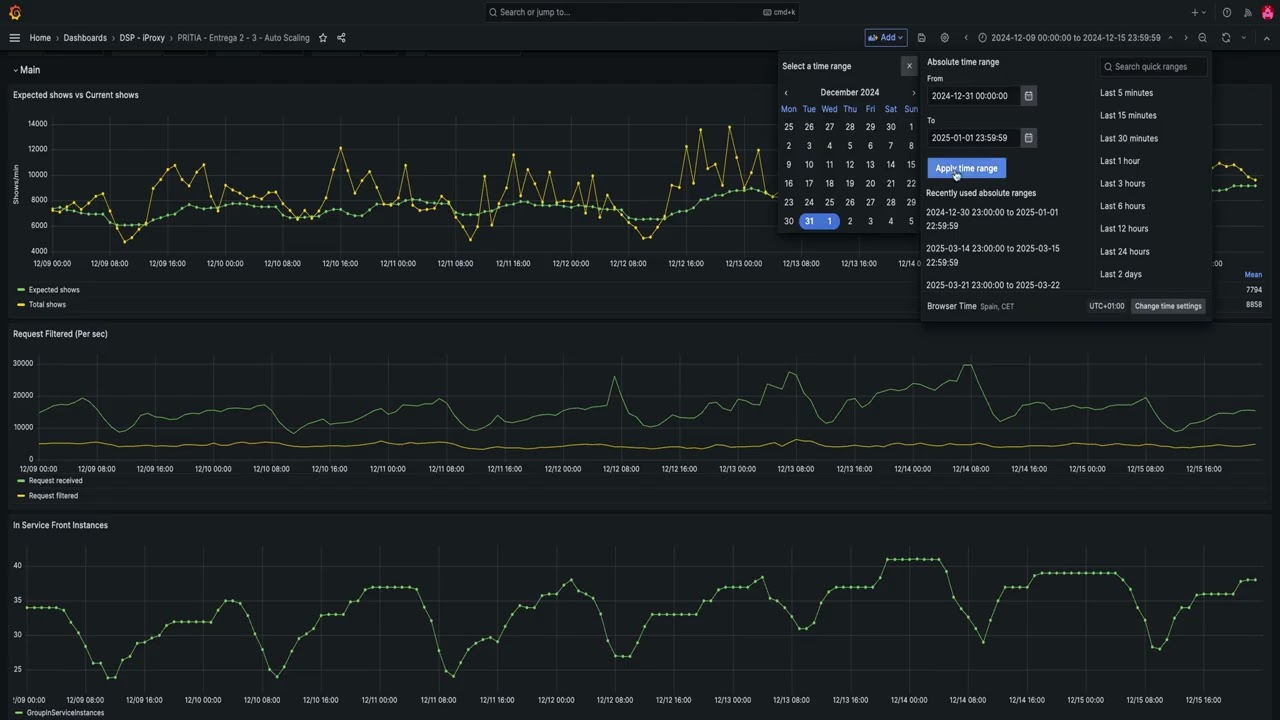Zoom out time range magnifier icon
Image resolution: width=1280 pixels, height=720 pixels.
tap(1203, 38)
